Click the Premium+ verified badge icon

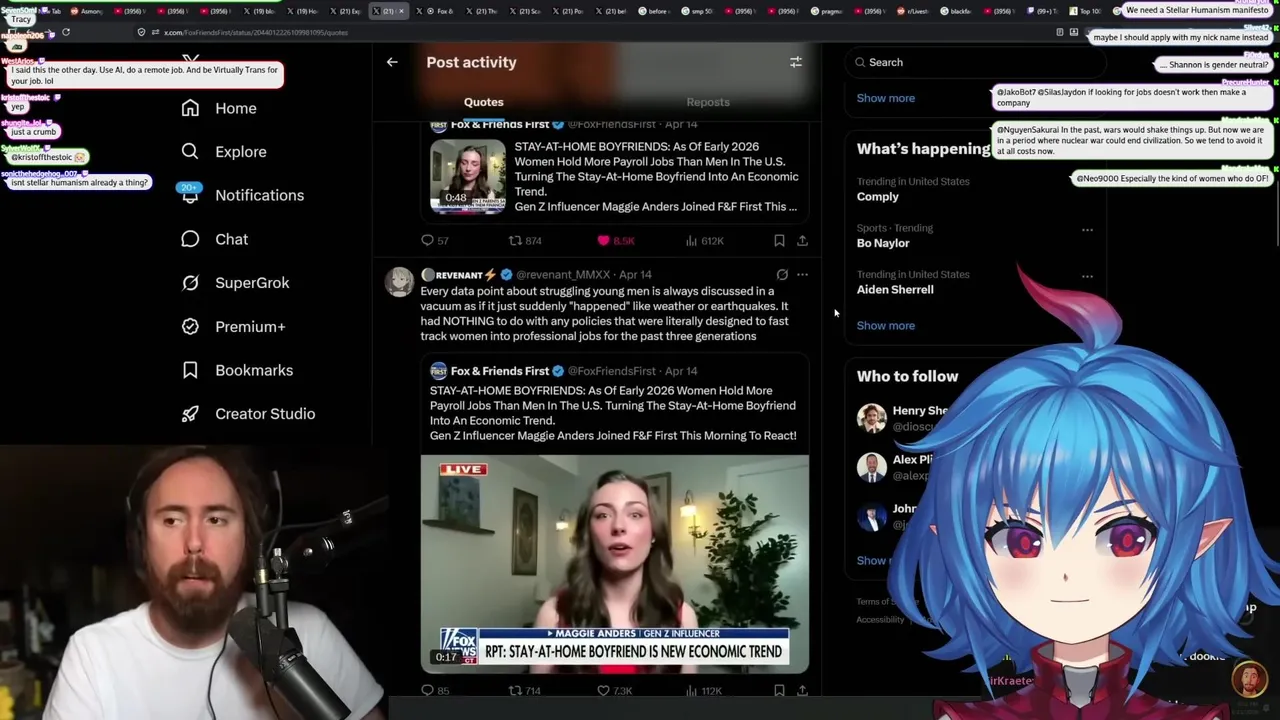(x=190, y=326)
